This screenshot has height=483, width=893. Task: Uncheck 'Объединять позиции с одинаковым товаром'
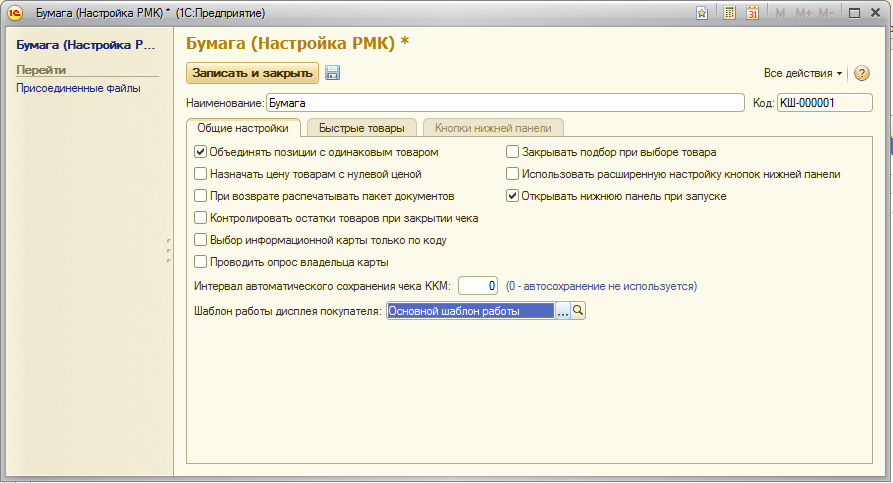(x=201, y=153)
